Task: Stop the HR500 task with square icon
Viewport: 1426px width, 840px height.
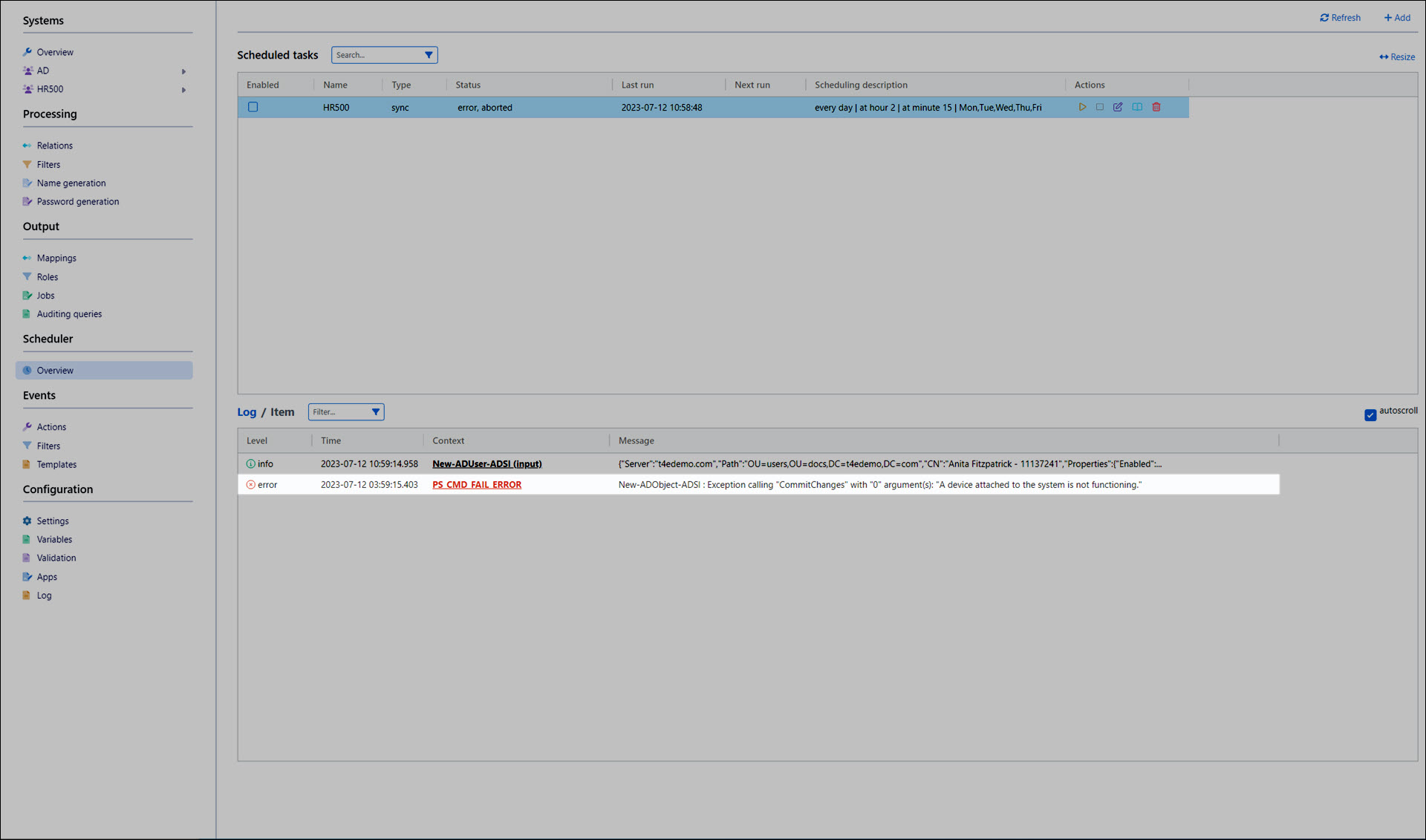Action: (1100, 107)
